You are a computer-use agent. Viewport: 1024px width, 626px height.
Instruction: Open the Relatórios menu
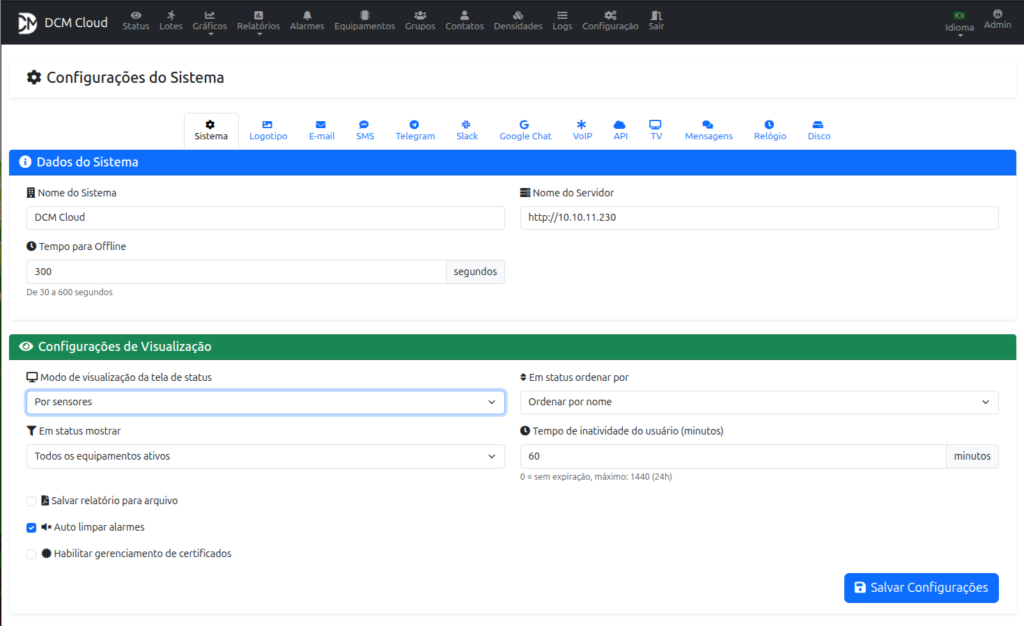click(x=258, y=21)
